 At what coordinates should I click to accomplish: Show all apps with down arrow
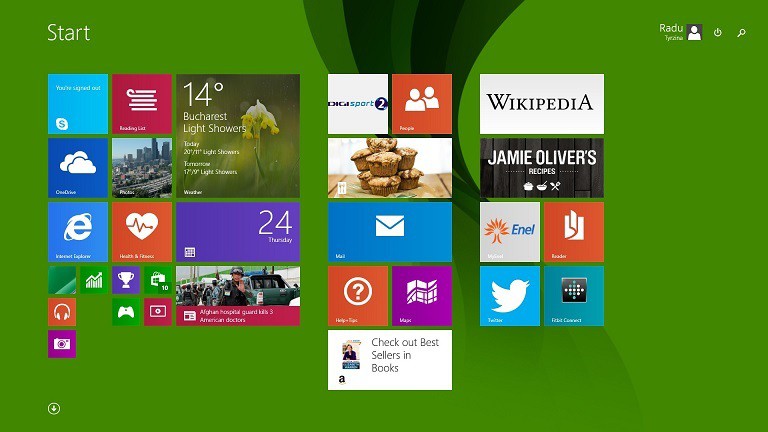click(54, 408)
